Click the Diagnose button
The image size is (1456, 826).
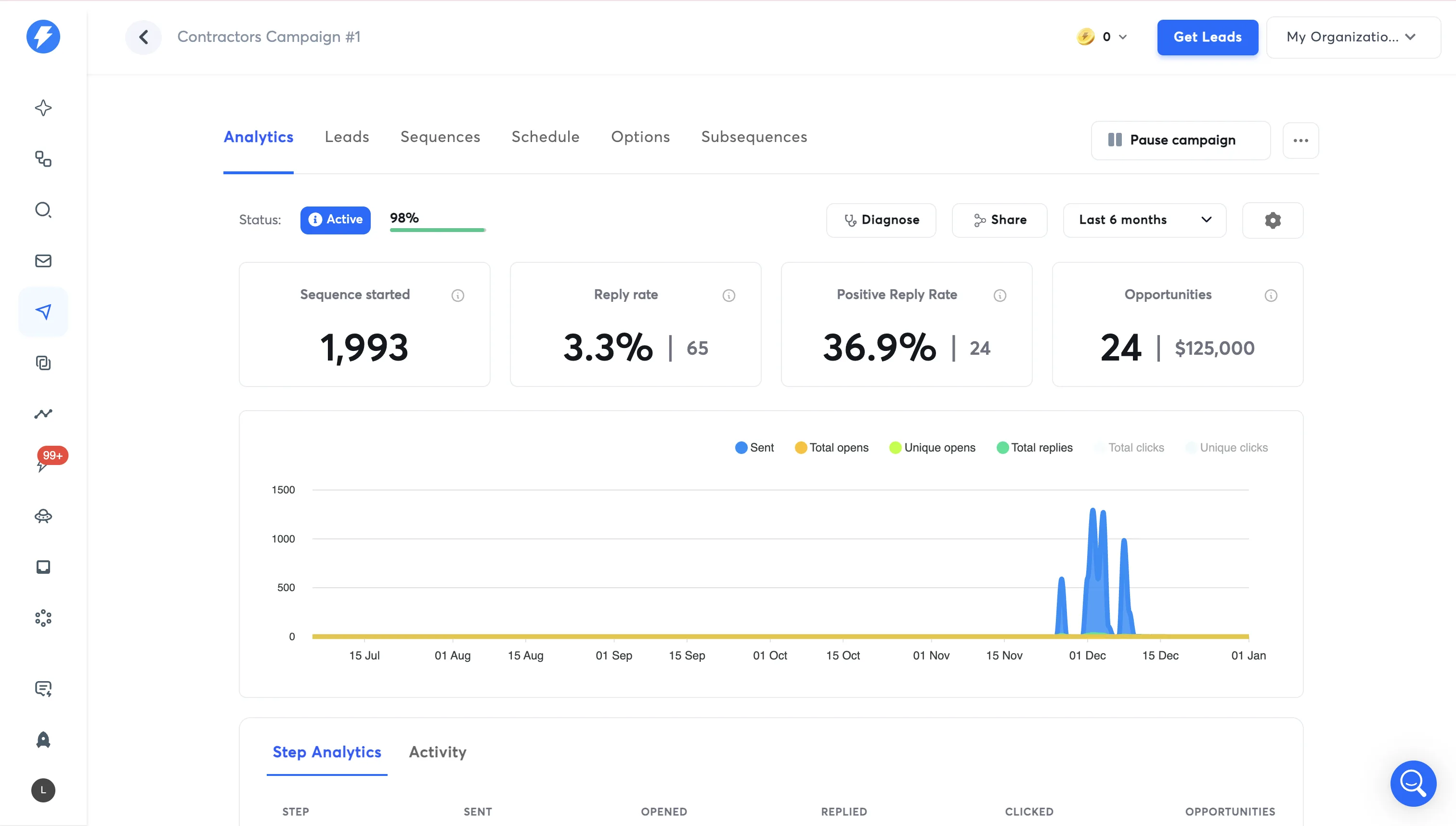(x=881, y=220)
